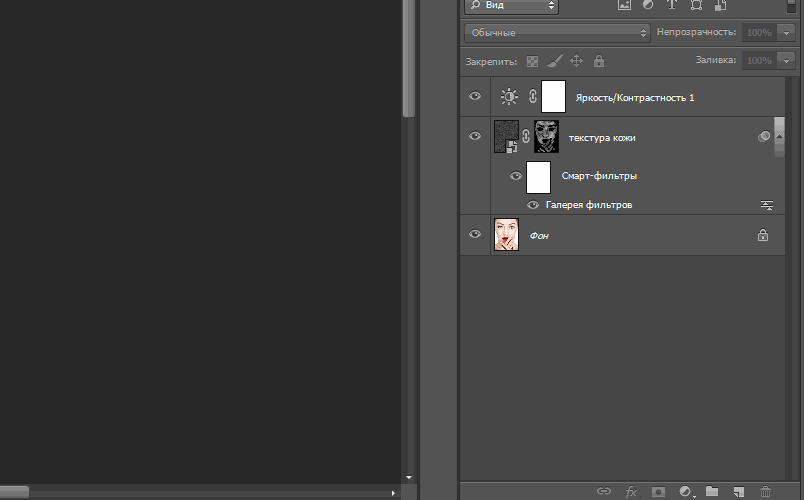
Task: Open the Обычные blend mode dropdown
Action: (558, 32)
